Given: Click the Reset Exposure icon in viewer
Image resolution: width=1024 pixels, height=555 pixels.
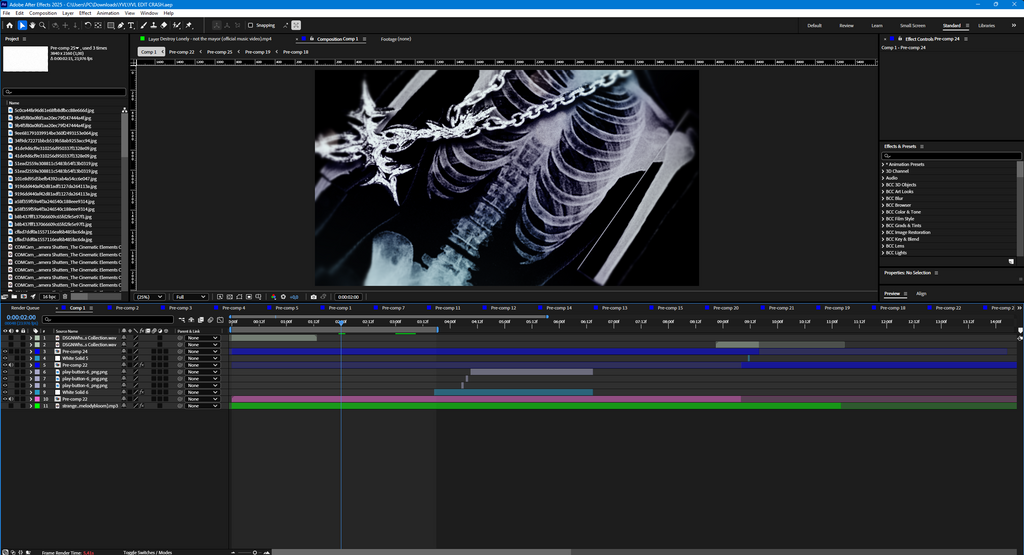Looking at the screenshot, I should click(283, 297).
